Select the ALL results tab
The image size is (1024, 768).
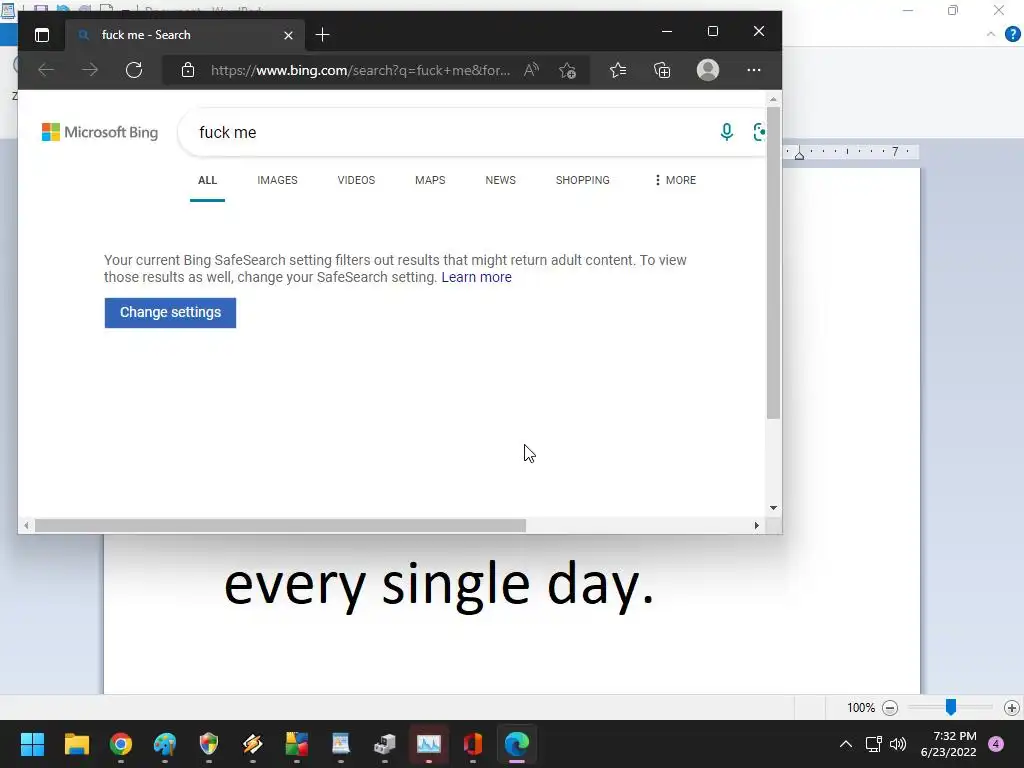207,180
